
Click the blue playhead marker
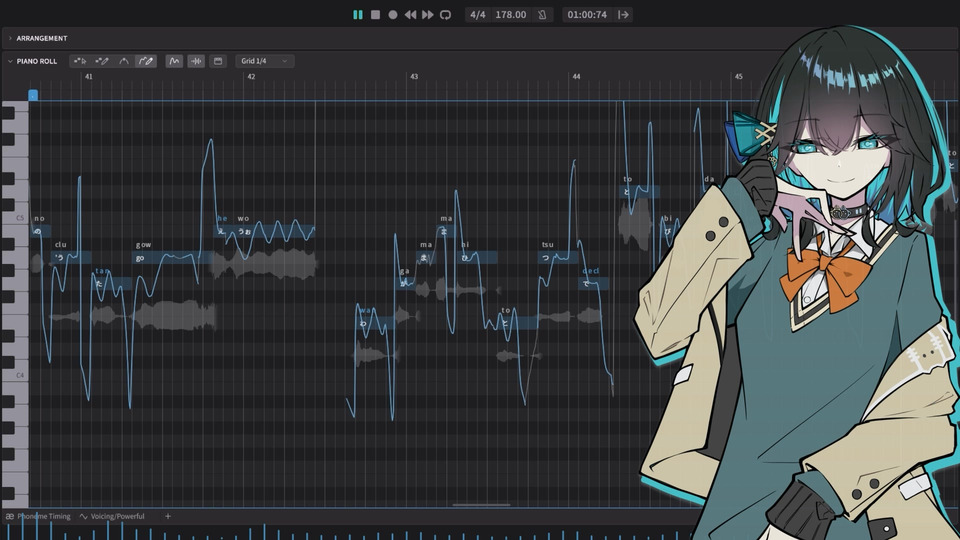click(x=33, y=95)
